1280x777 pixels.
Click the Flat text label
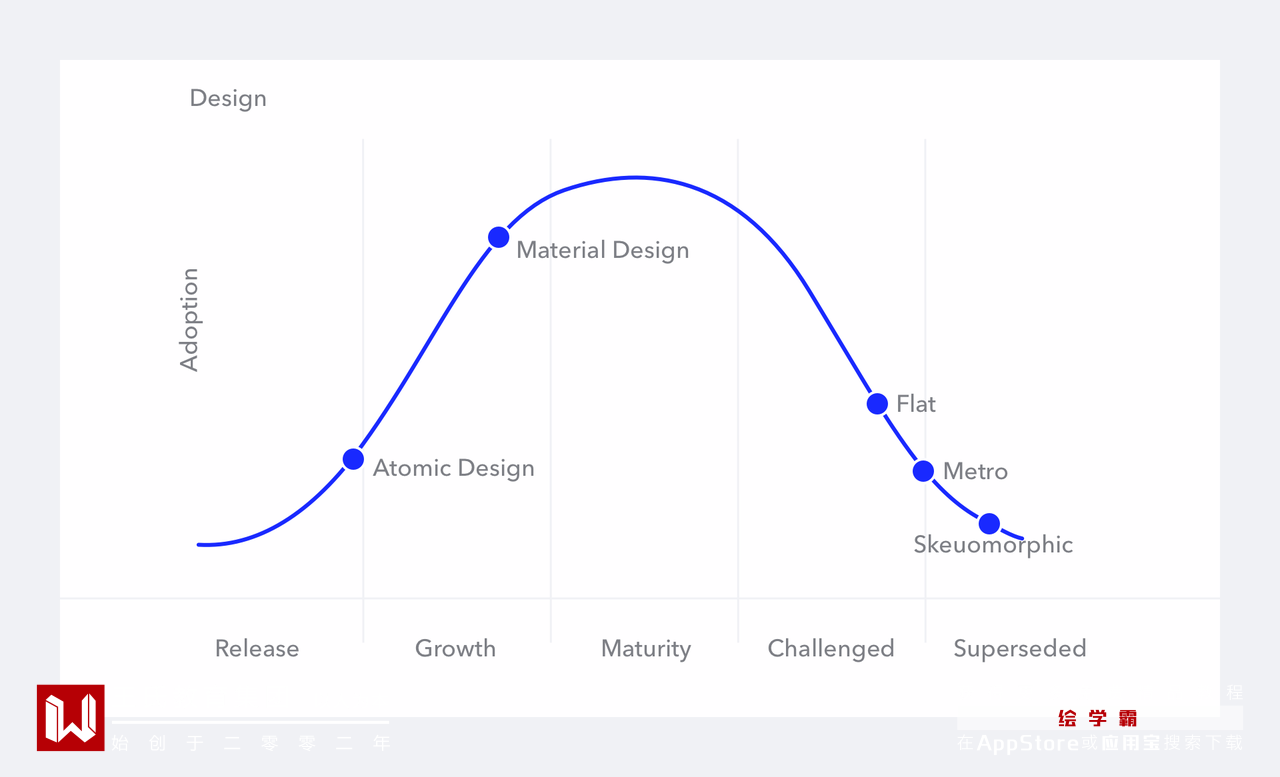pos(916,404)
